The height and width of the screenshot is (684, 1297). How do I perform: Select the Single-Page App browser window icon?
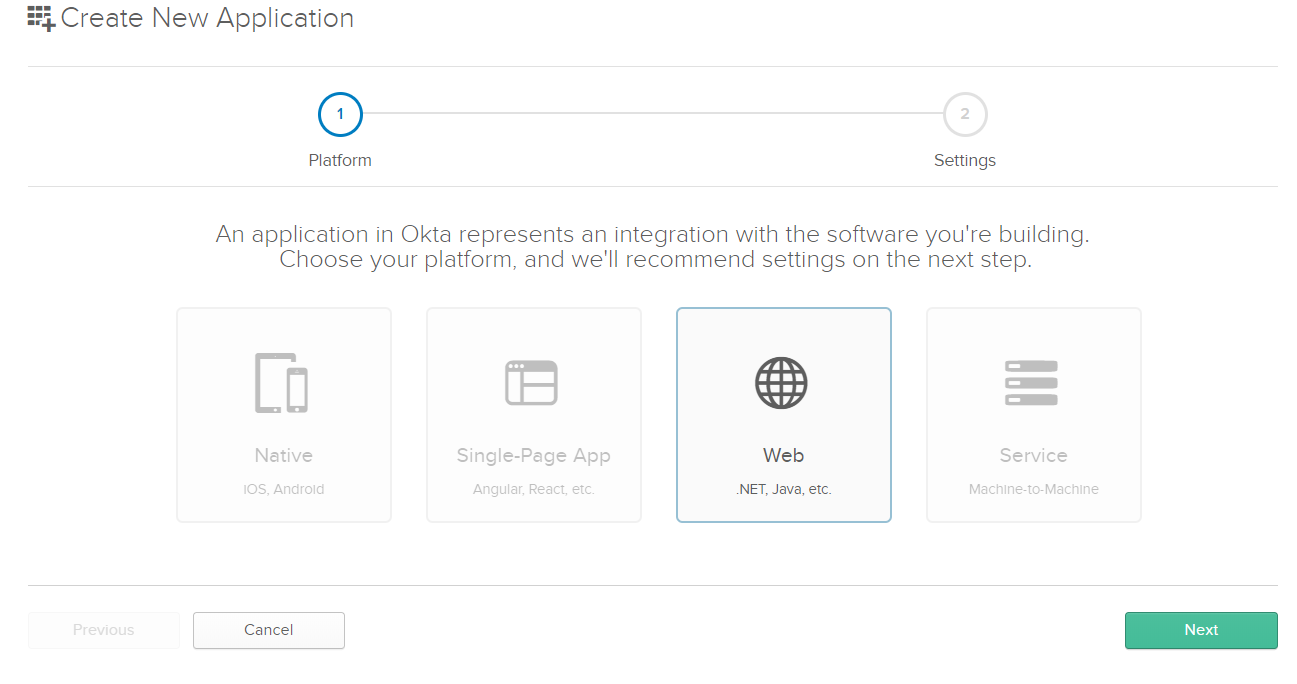click(x=531, y=382)
